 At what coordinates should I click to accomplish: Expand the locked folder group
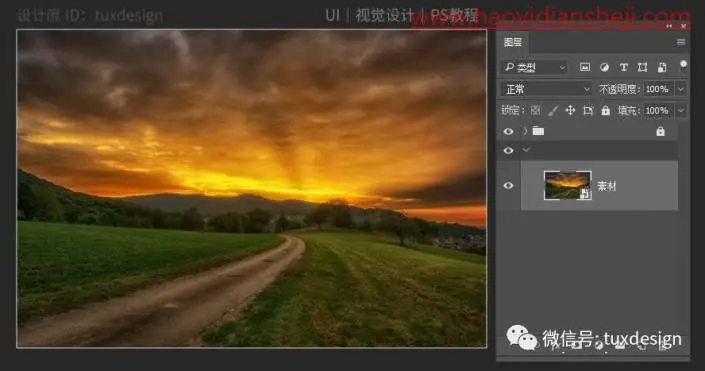525,131
